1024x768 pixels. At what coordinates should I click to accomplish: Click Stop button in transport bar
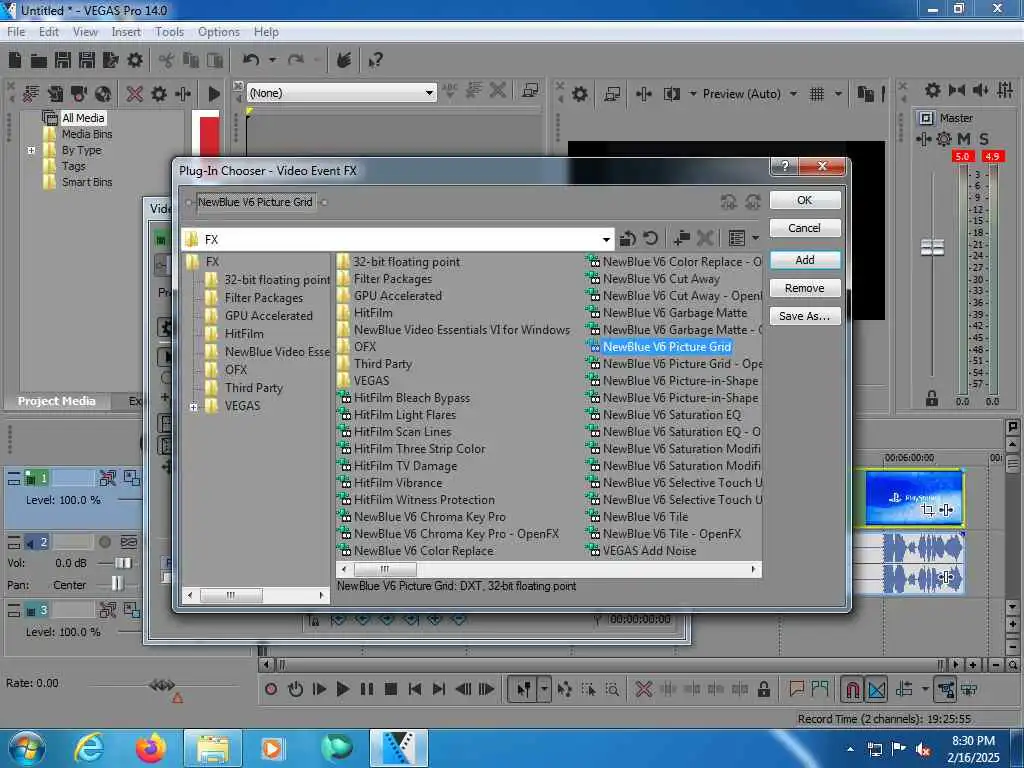(x=391, y=689)
